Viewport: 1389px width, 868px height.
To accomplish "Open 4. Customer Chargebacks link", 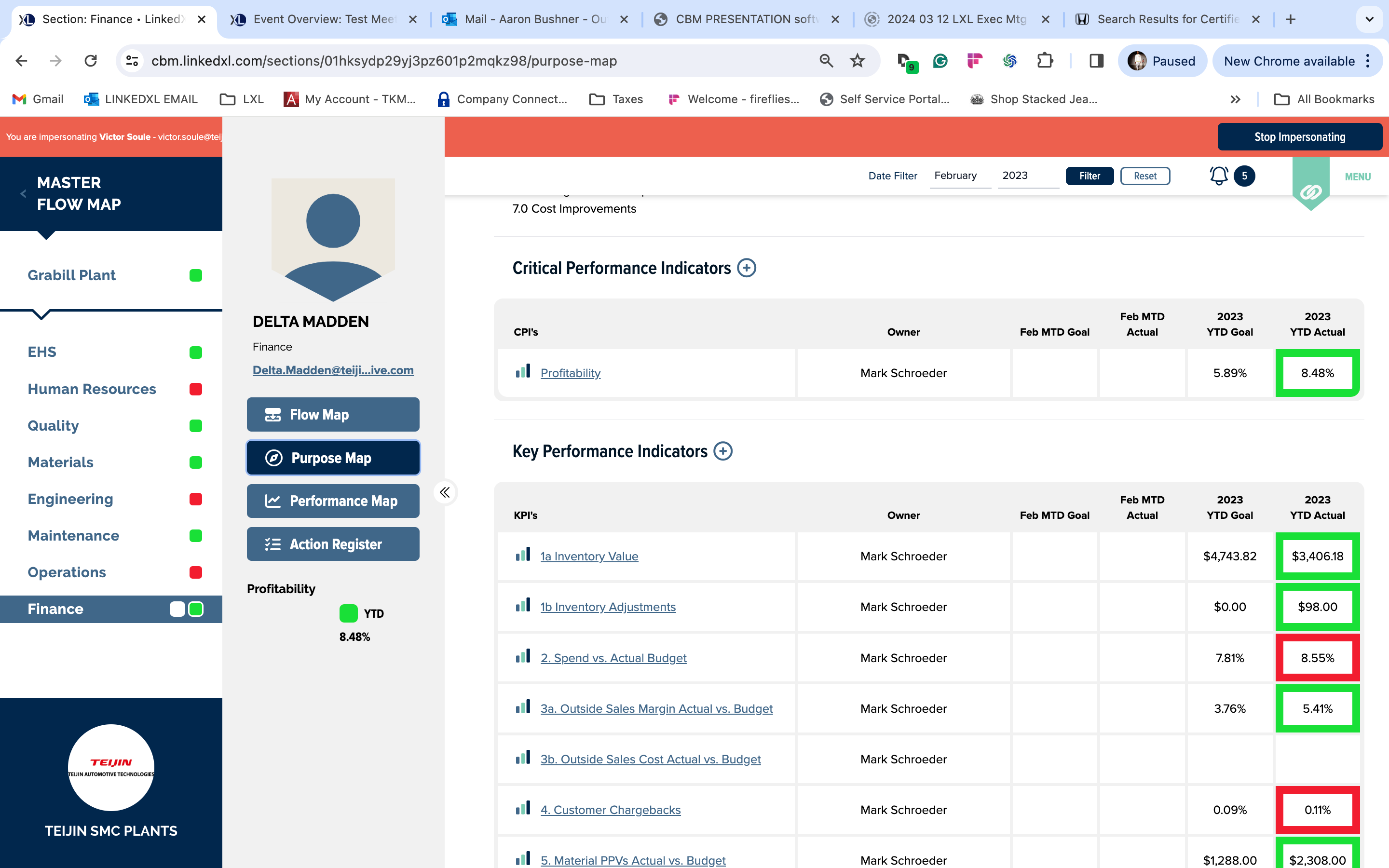I will click(610, 810).
